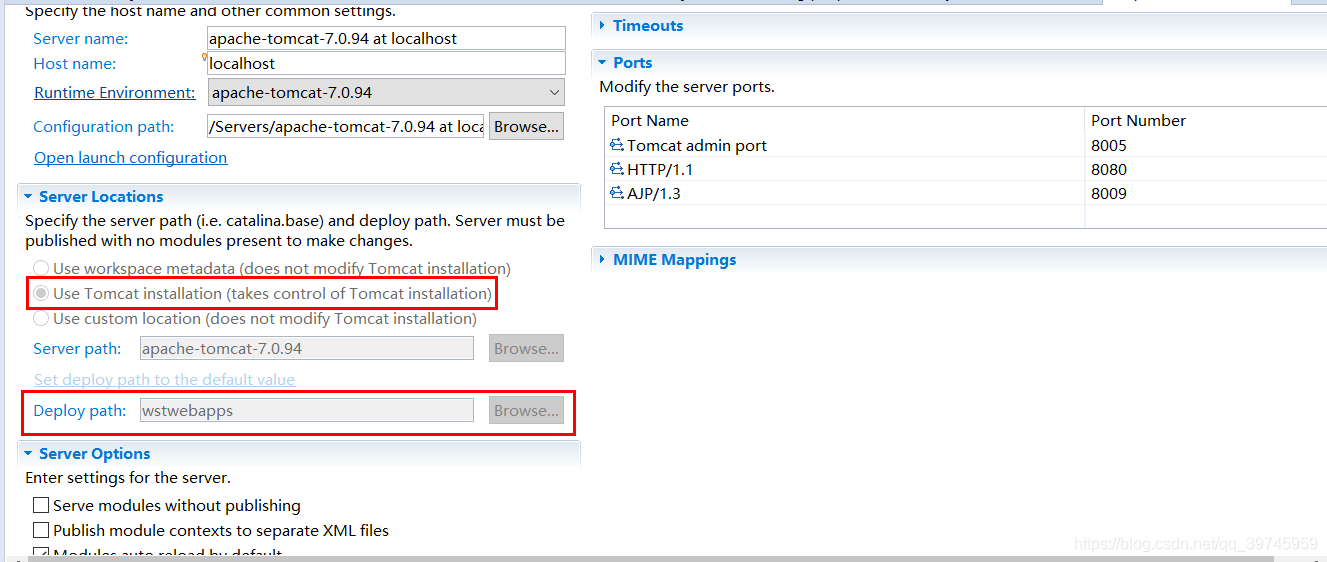Enable Serve modules without publishing
1327x562 pixels.
click(41, 506)
